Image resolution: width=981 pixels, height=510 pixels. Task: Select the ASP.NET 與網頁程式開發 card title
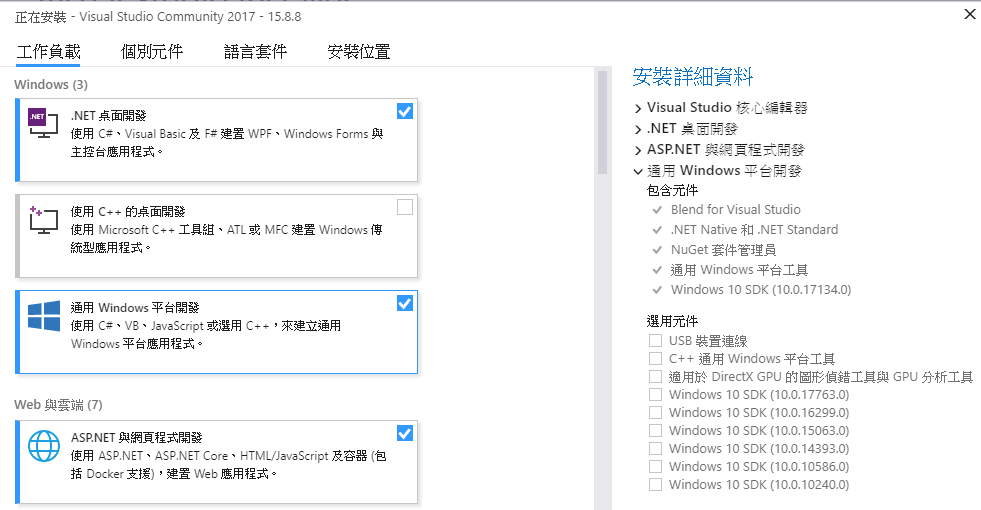(136, 437)
